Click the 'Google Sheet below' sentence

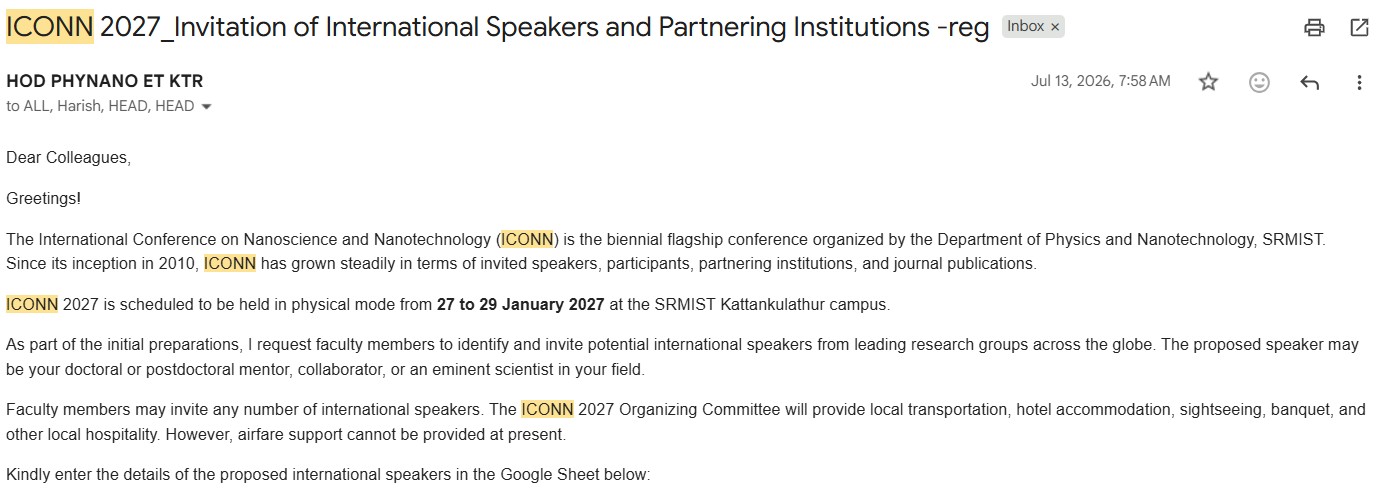tap(328, 474)
